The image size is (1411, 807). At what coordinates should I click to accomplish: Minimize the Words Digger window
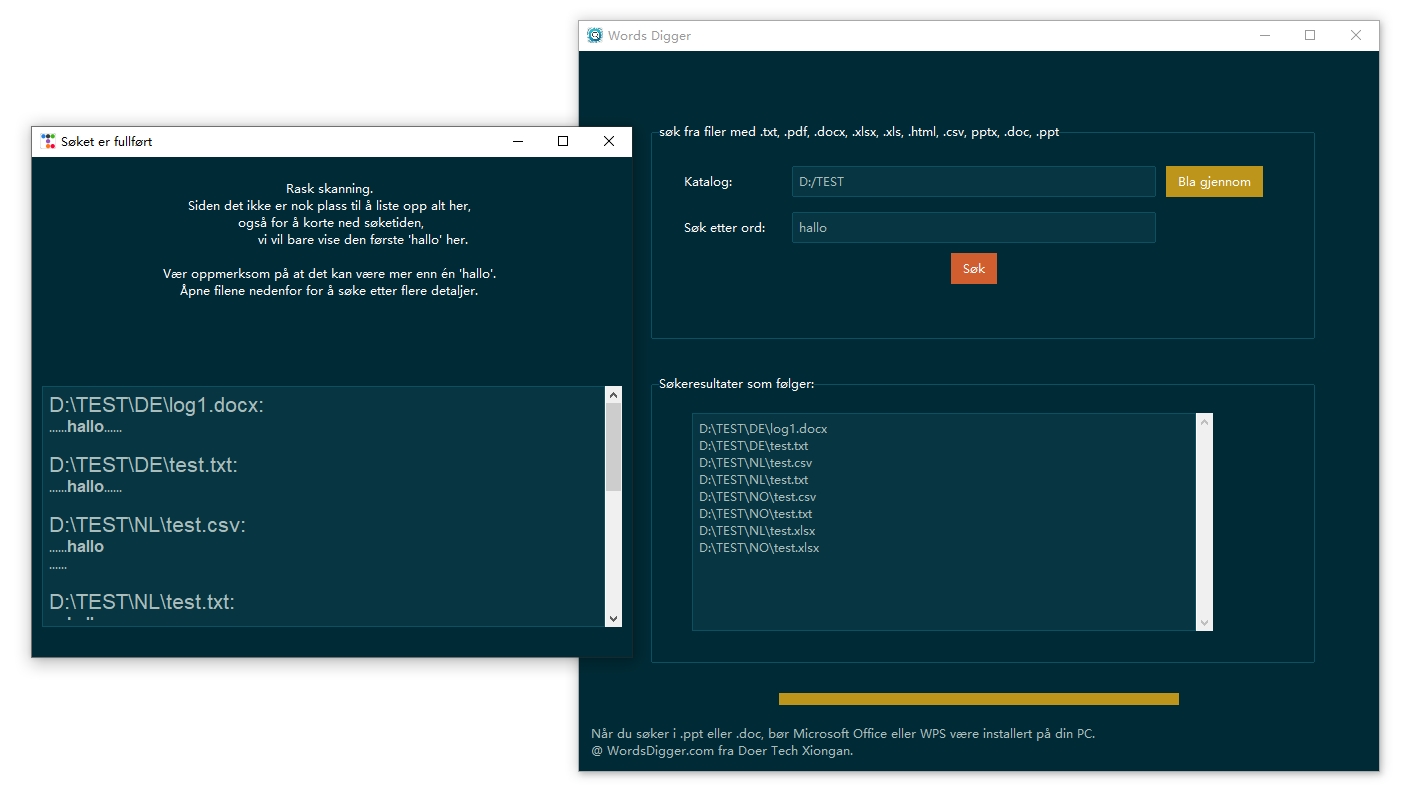(1265, 35)
